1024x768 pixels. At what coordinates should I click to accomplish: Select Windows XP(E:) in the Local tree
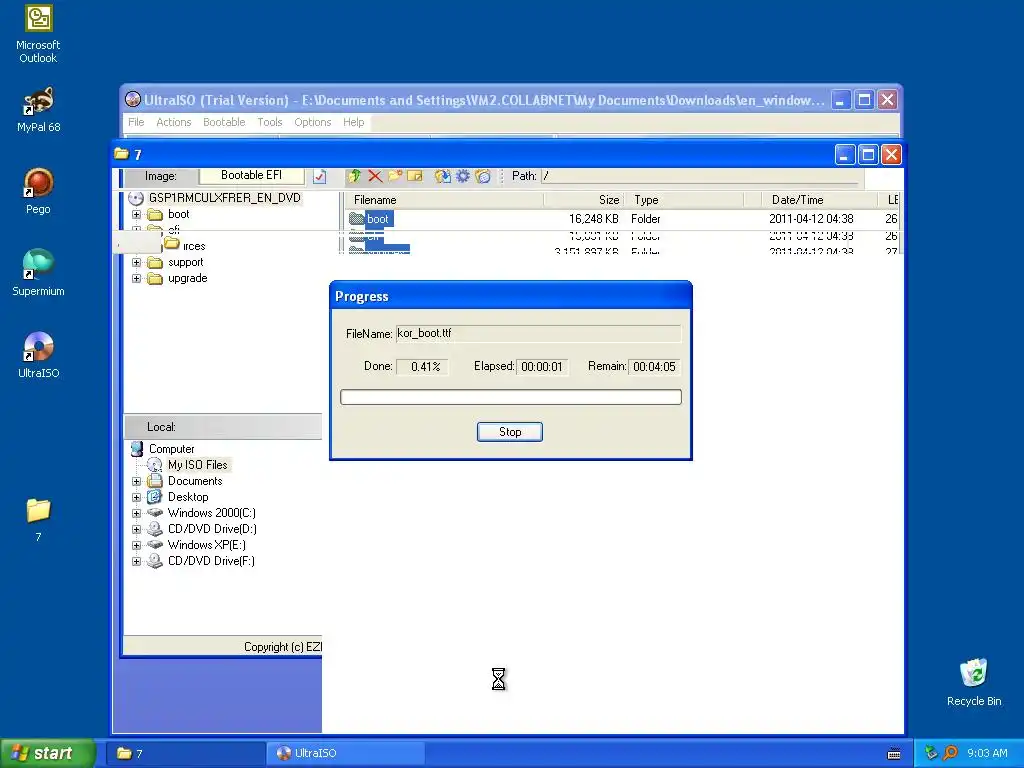(206, 545)
